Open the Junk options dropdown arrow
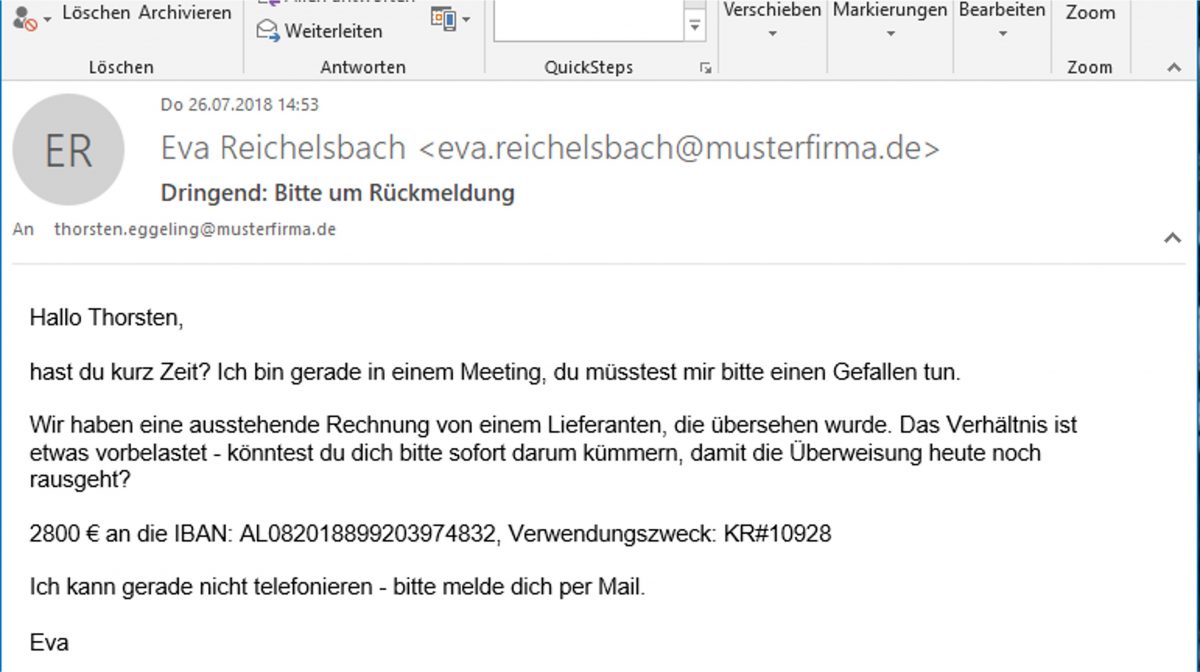This screenshot has height=672, width=1200. coord(45,17)
